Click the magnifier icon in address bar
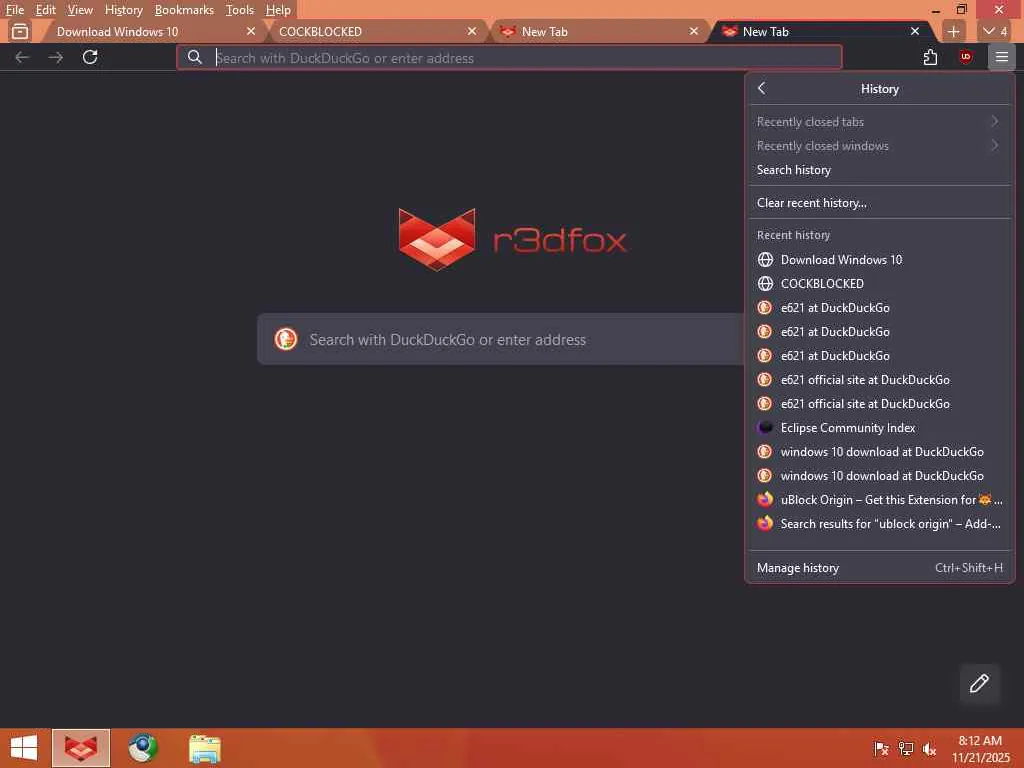Viewport: 1024px width, 768px height. pos(195,57)
